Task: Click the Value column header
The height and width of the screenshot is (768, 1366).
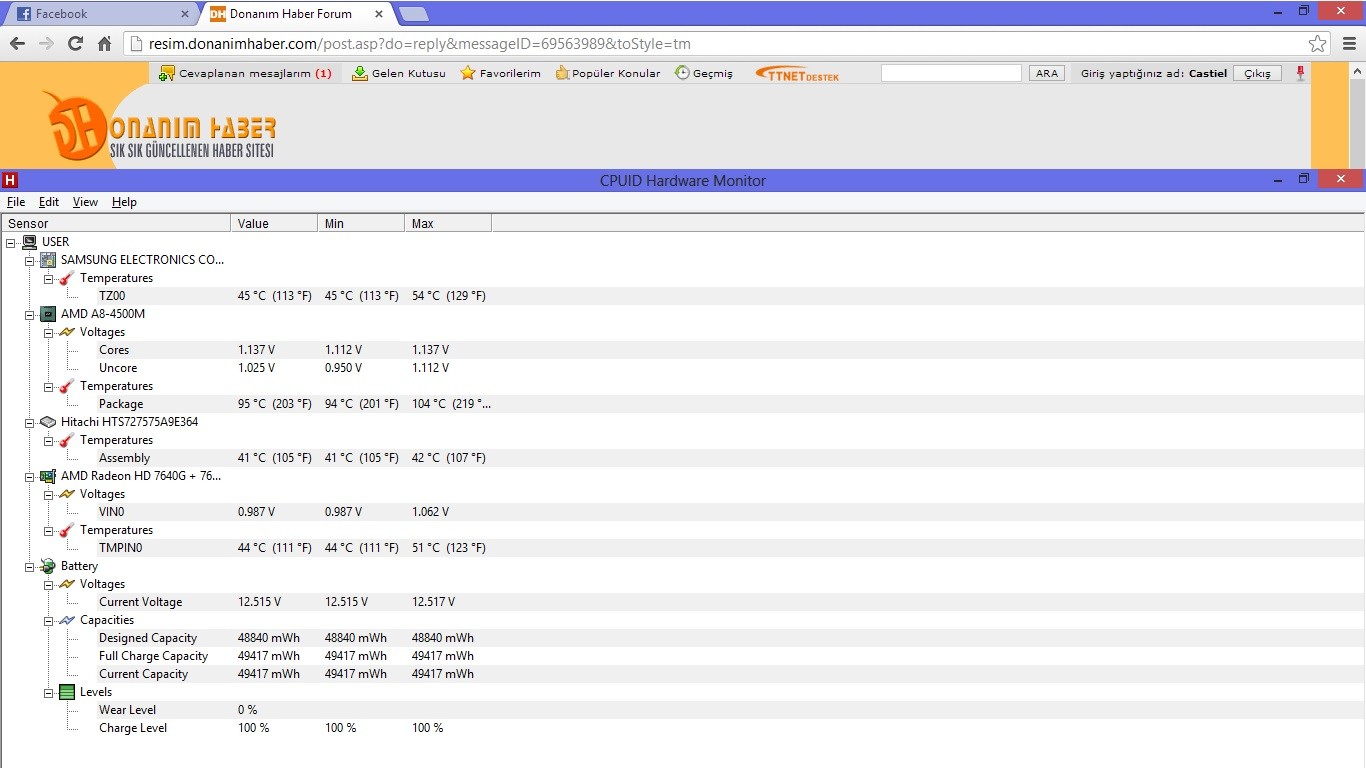Action: click(x=274, y=223)
